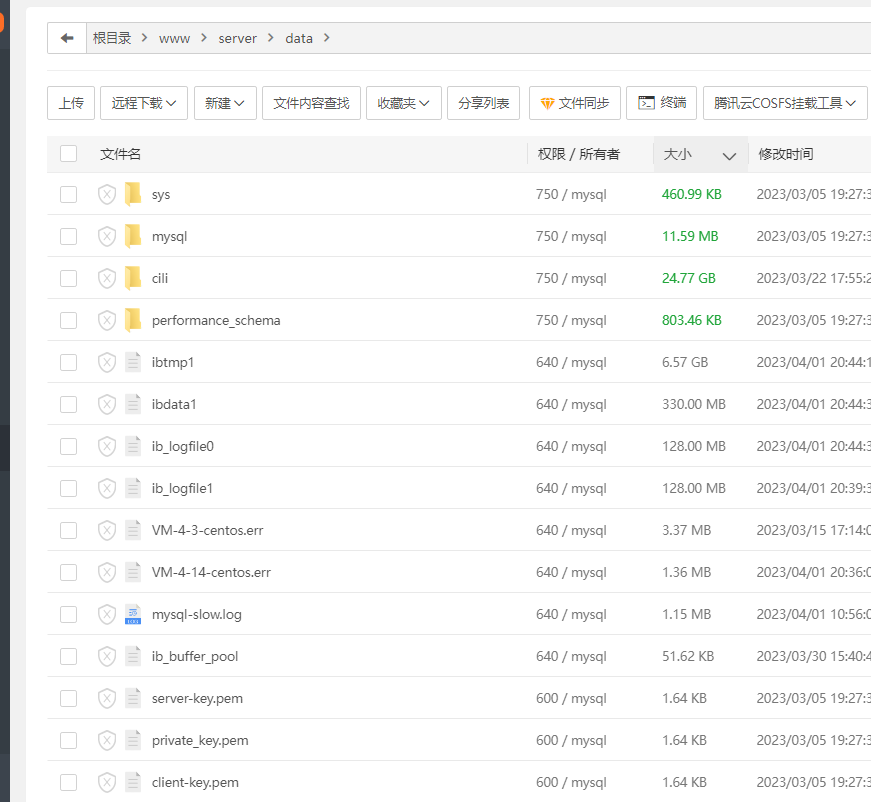This screenshot has width=871, height=802.
Task: Click the shield icon for server-key.pem
Action: [x=107, y=698]
